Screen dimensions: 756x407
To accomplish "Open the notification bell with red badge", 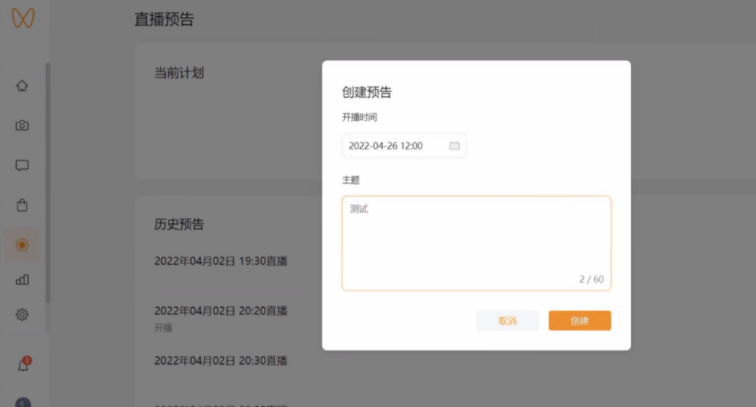I will [24, 364].
